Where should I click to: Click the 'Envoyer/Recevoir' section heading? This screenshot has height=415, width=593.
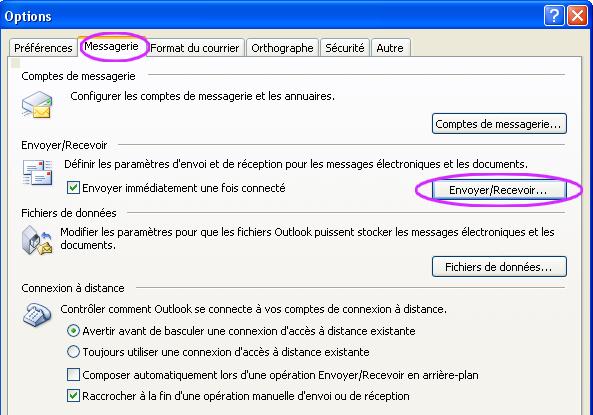point(64,145)
